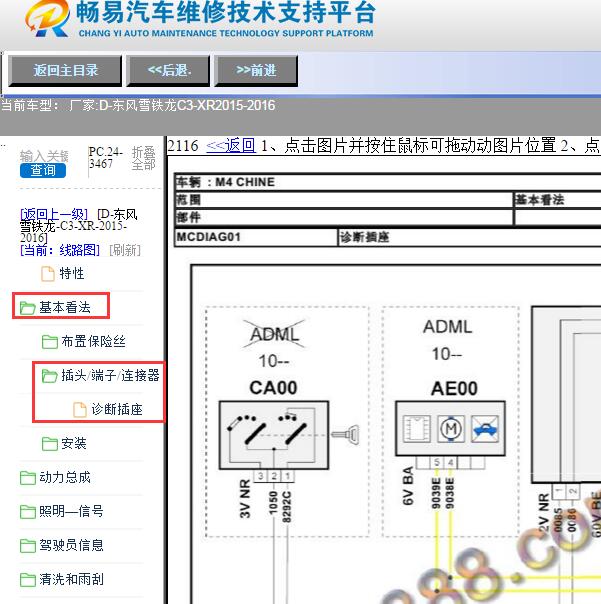601x604 pixels.
Task: Click the 照明—信号 folder icon
Action: point(27,512)
